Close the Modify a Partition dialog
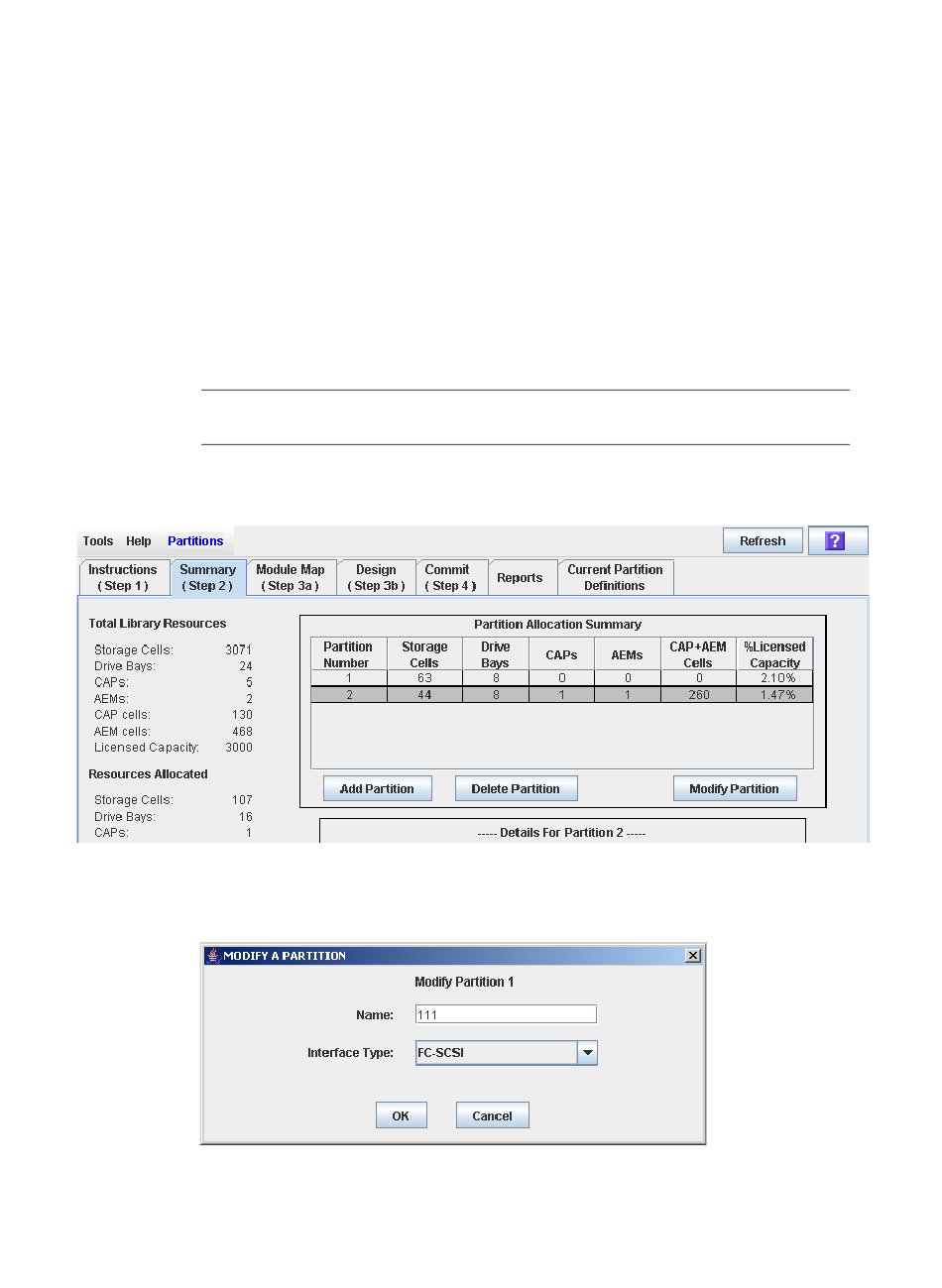The image size is (942, 1288). [x=693, y=955]
